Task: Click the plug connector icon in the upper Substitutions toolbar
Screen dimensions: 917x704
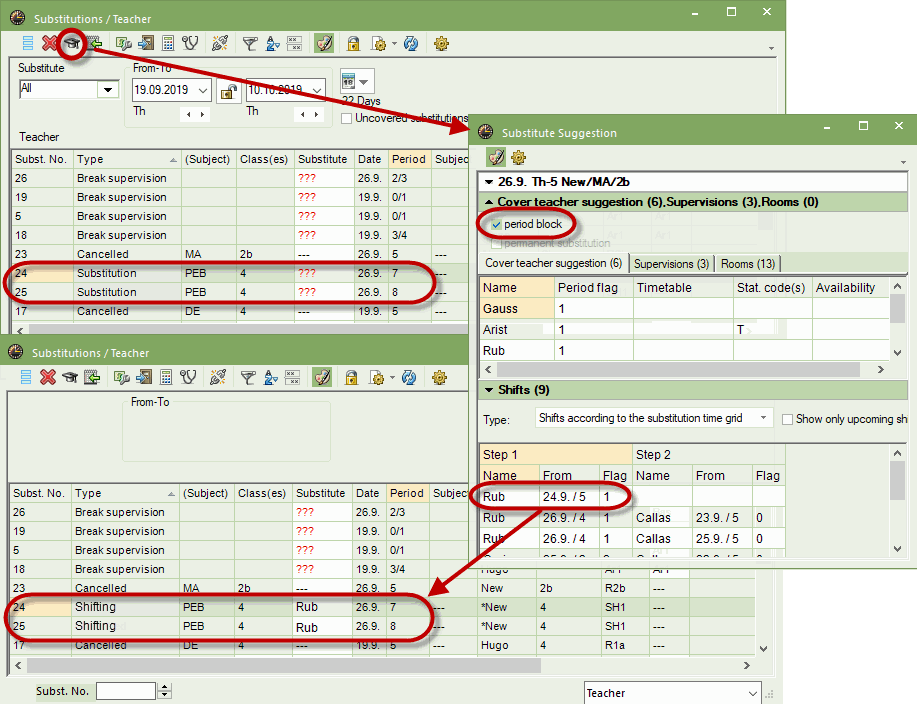Action: click(x=220, y=44)
